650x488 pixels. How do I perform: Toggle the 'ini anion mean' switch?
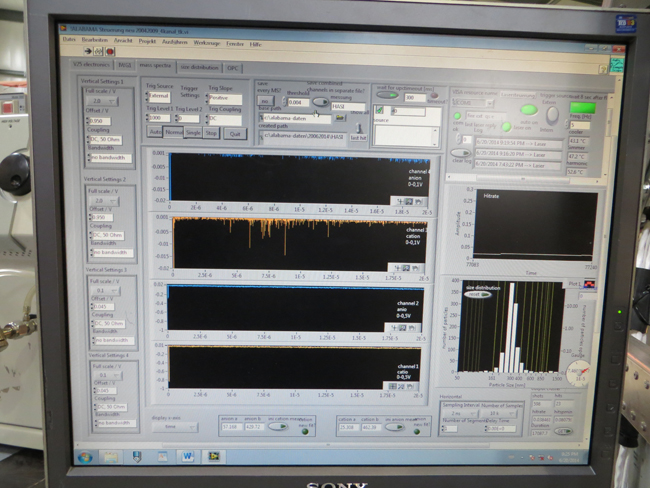tap(395, 427)
